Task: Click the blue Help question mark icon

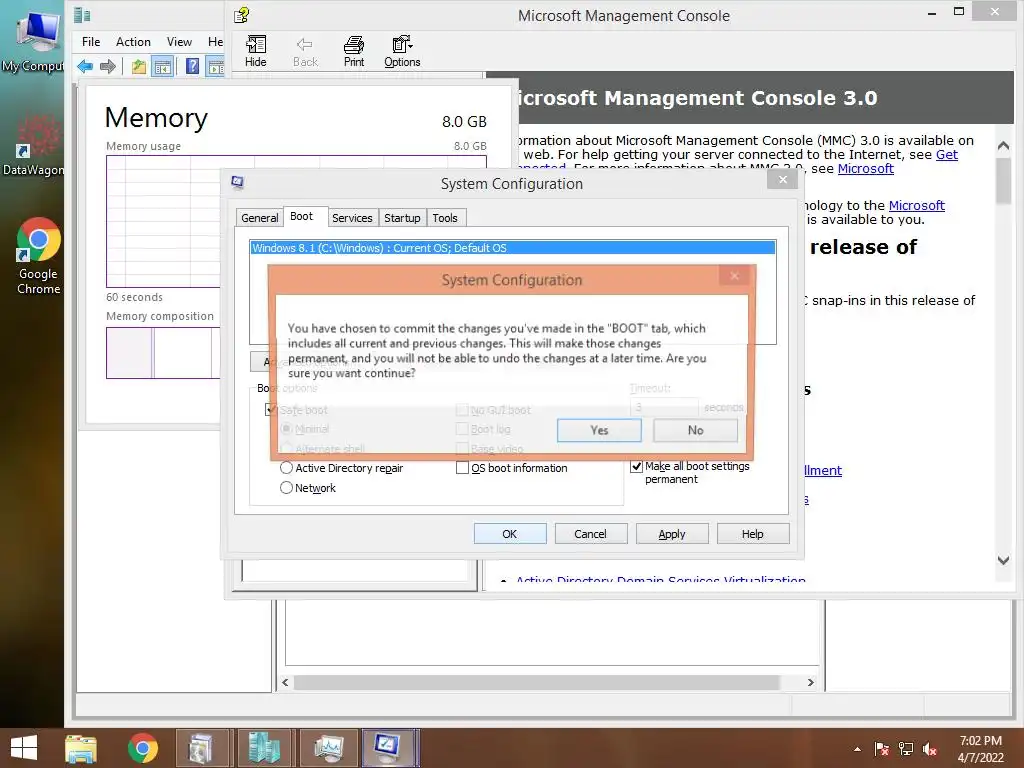Action: tap(193, 66)
